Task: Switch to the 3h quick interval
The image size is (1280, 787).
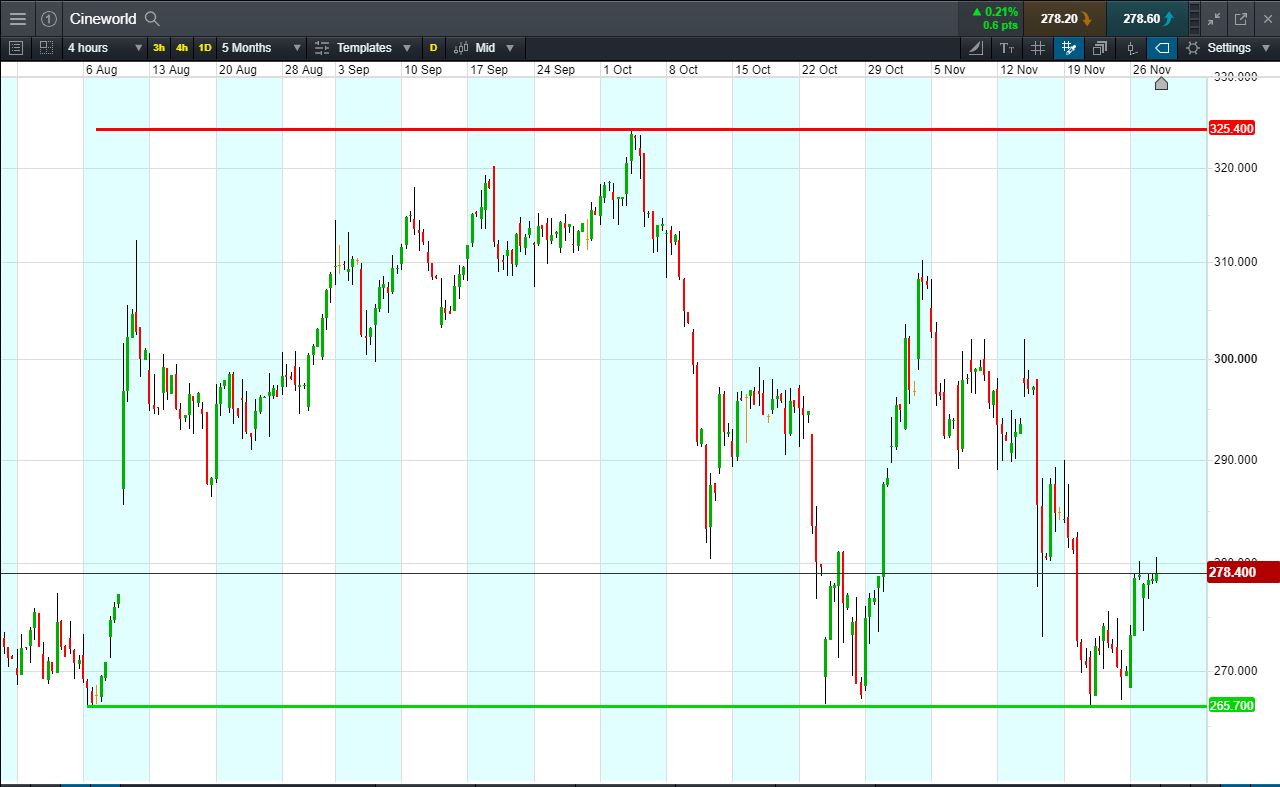Action: tap(159, 47)
